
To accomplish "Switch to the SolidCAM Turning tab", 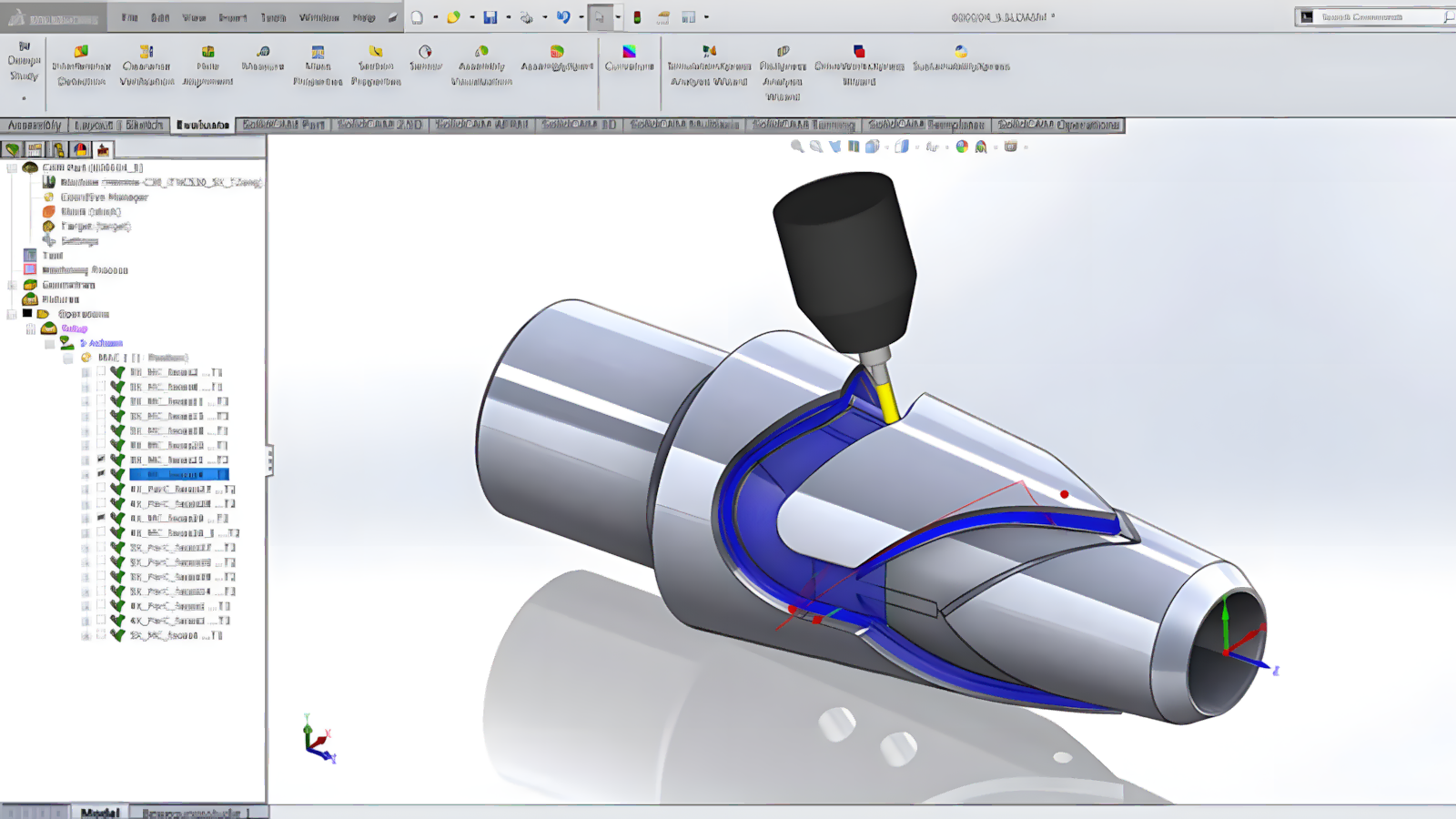I will (804, 125).
